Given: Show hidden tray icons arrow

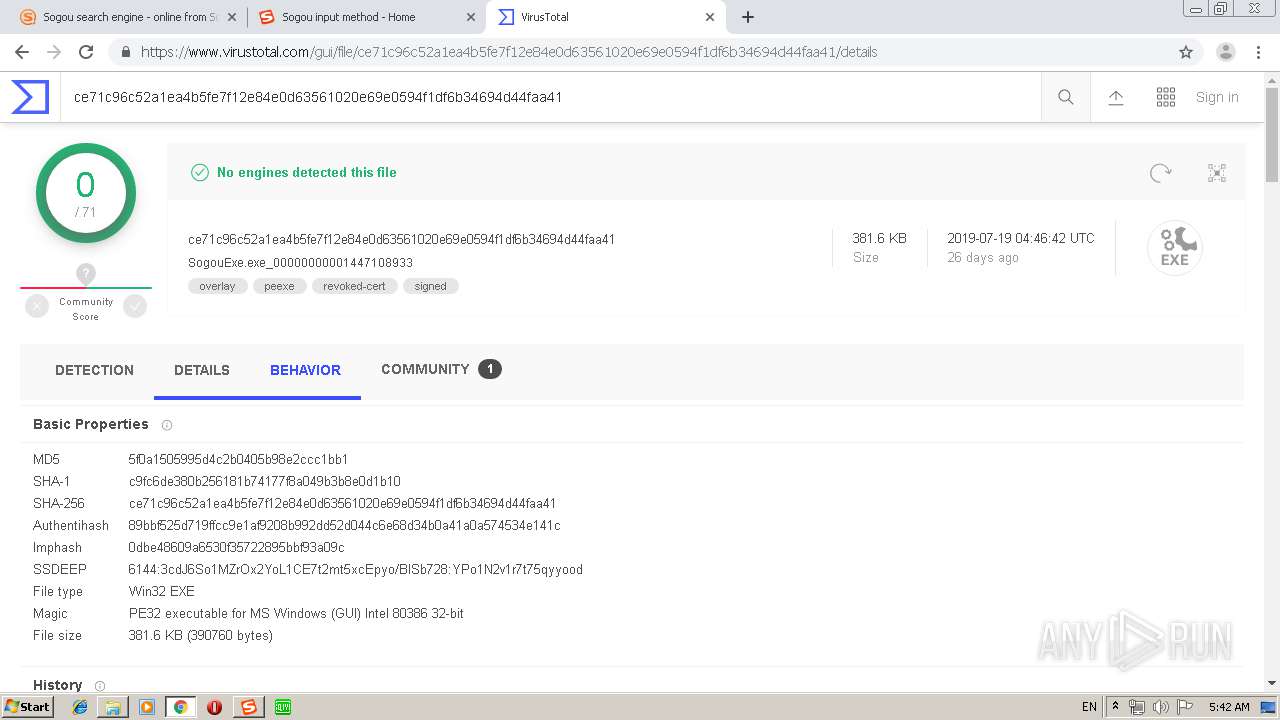Looking at the screenshot, I should point(1115,707).
